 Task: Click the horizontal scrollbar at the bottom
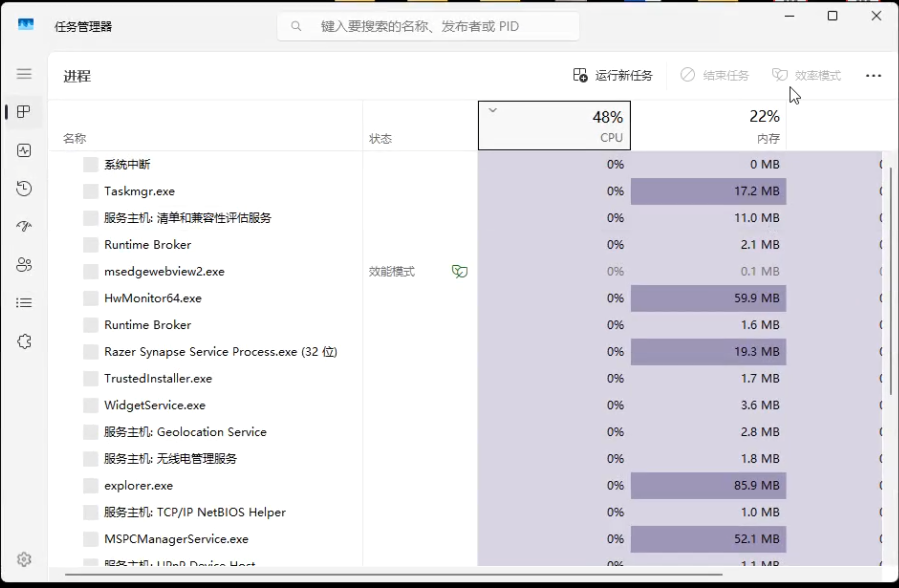(x=393, y=574)
